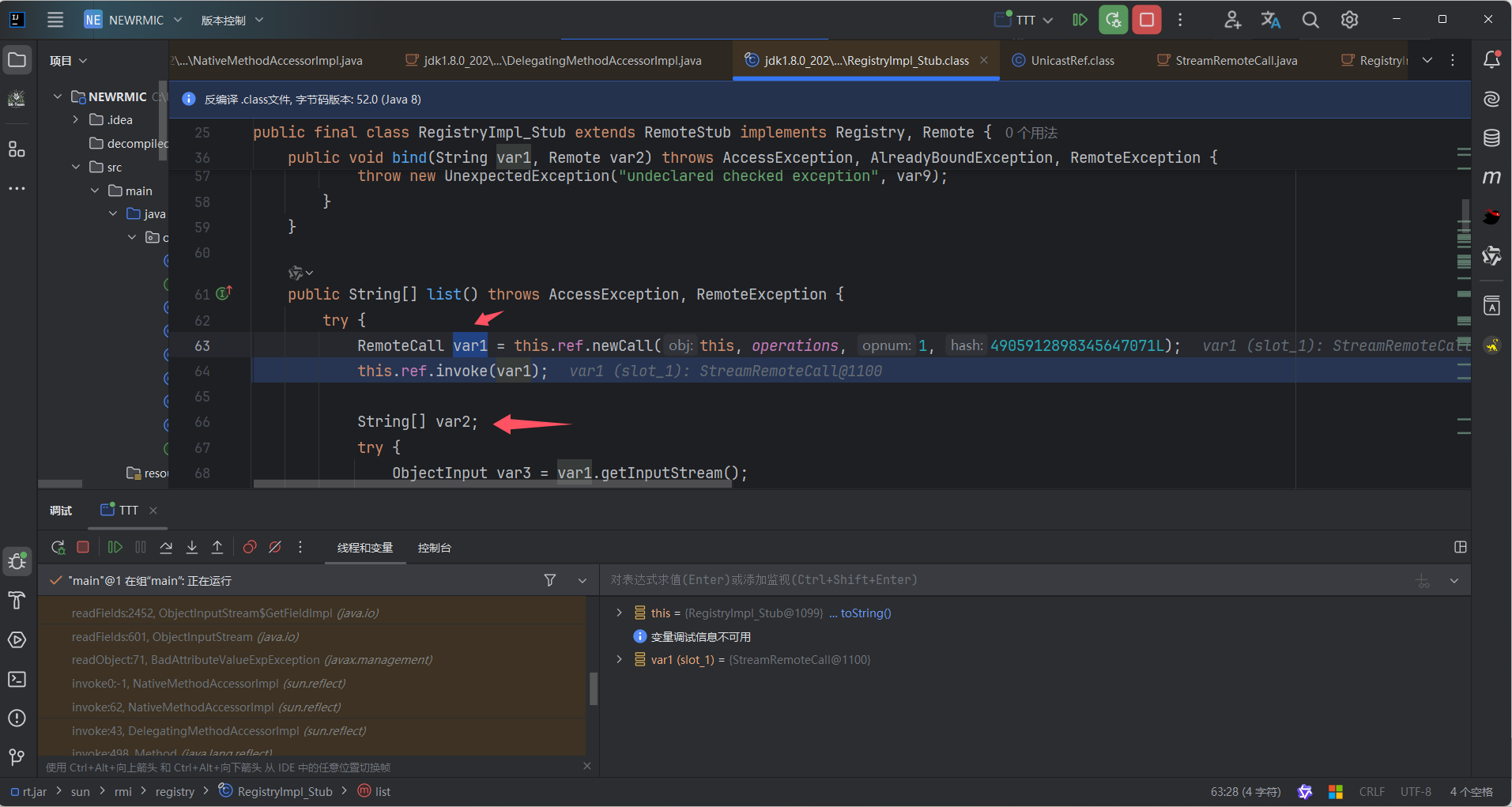Click CRLF line separator status
1512x807 pixels.
point(1371,791)
